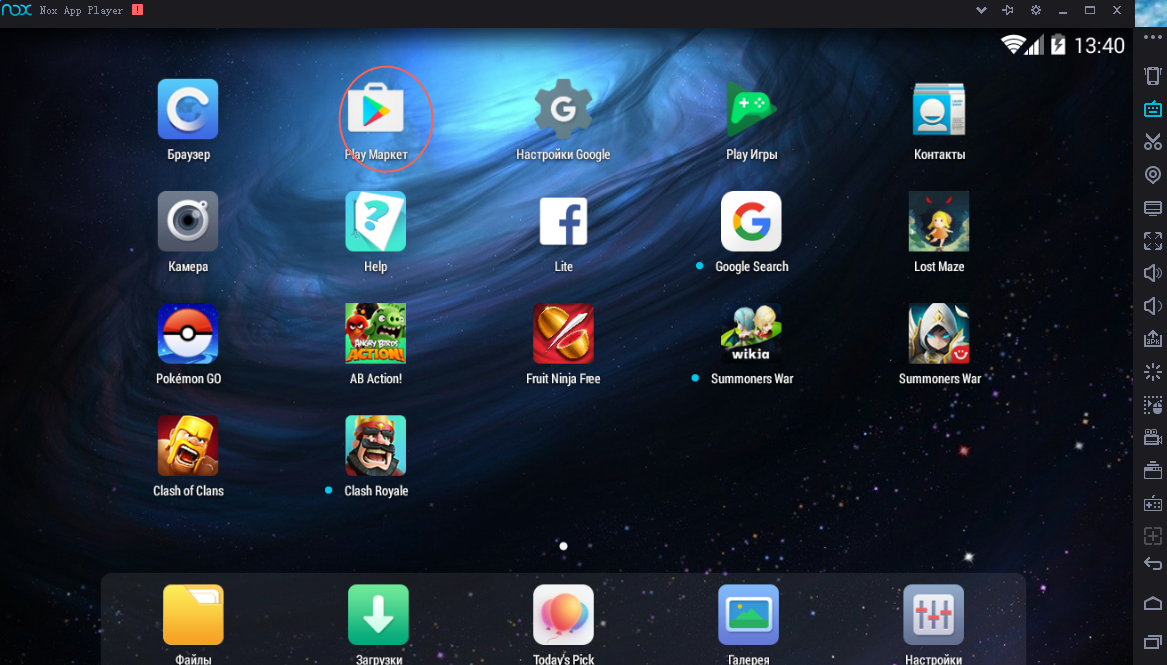Open macro recorder sidebar icon
This screenshot has height=665, width=1167.
coord(1152,405)
